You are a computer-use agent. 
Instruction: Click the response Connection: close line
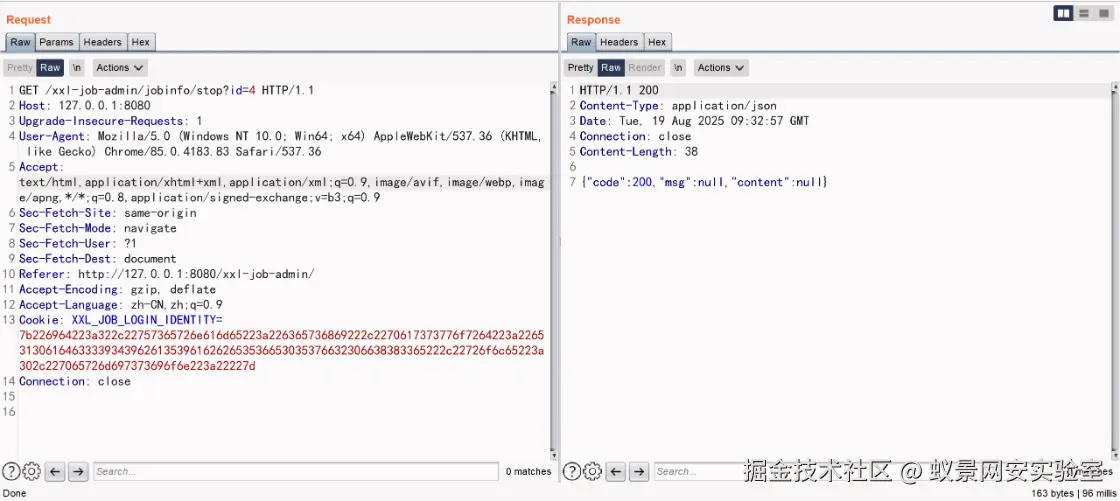[635, 137]
